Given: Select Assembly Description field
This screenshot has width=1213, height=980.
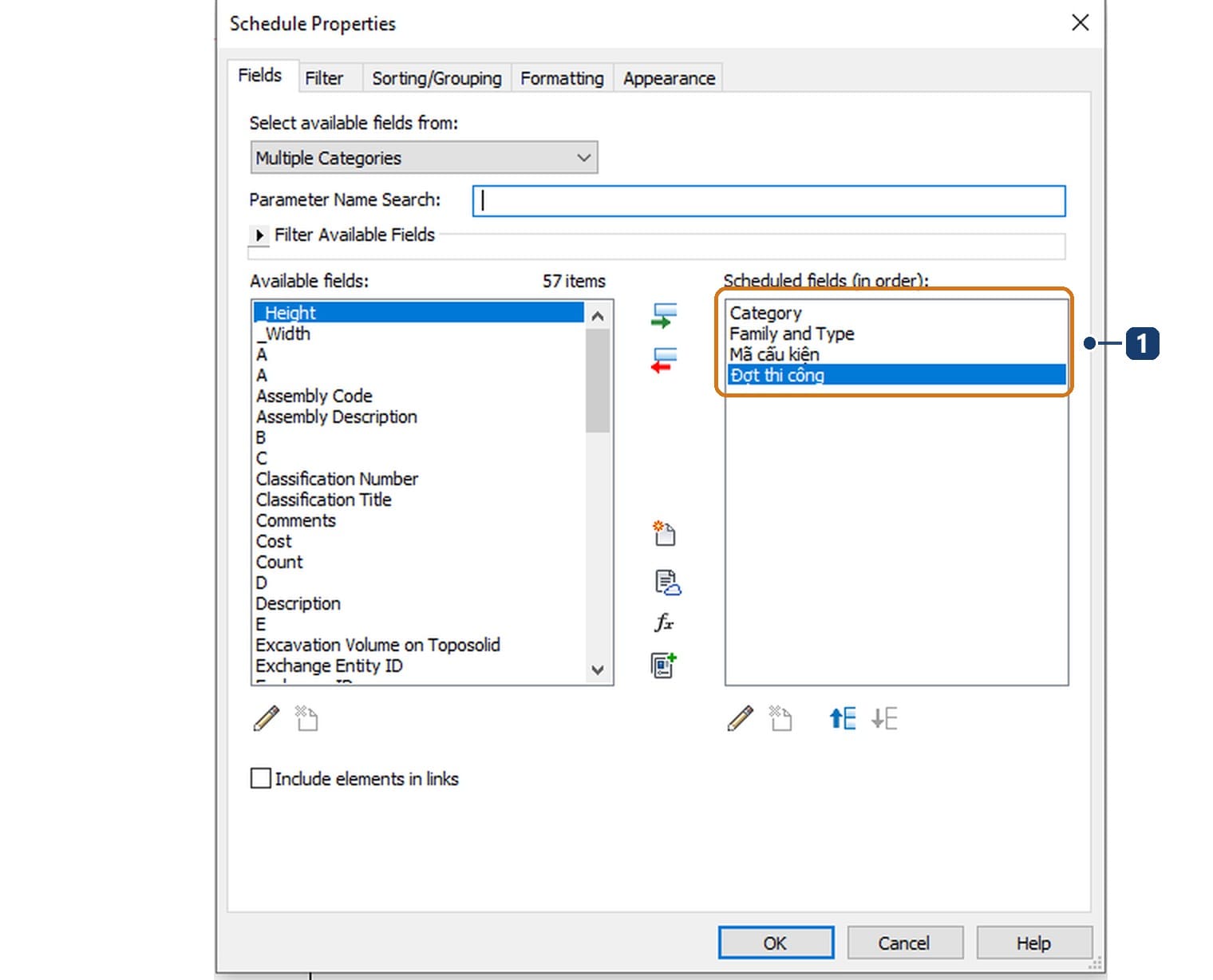Looking at the screenshot, I should pyautogui.click(x=419, y=417).
